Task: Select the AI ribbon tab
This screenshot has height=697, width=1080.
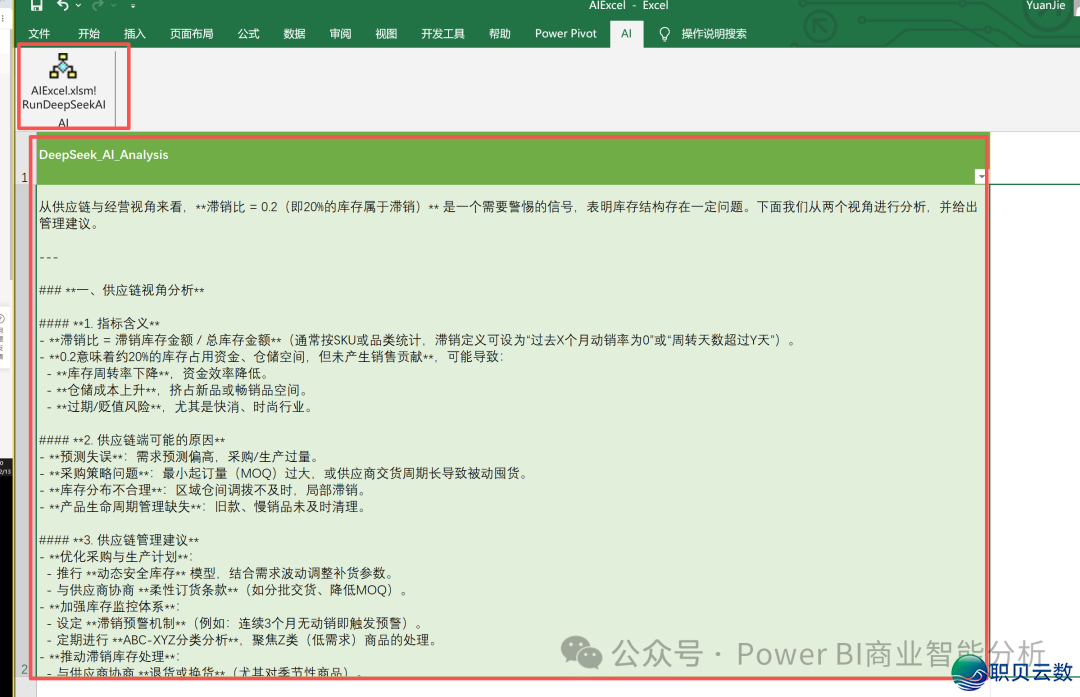Action: tap(626, 33)
